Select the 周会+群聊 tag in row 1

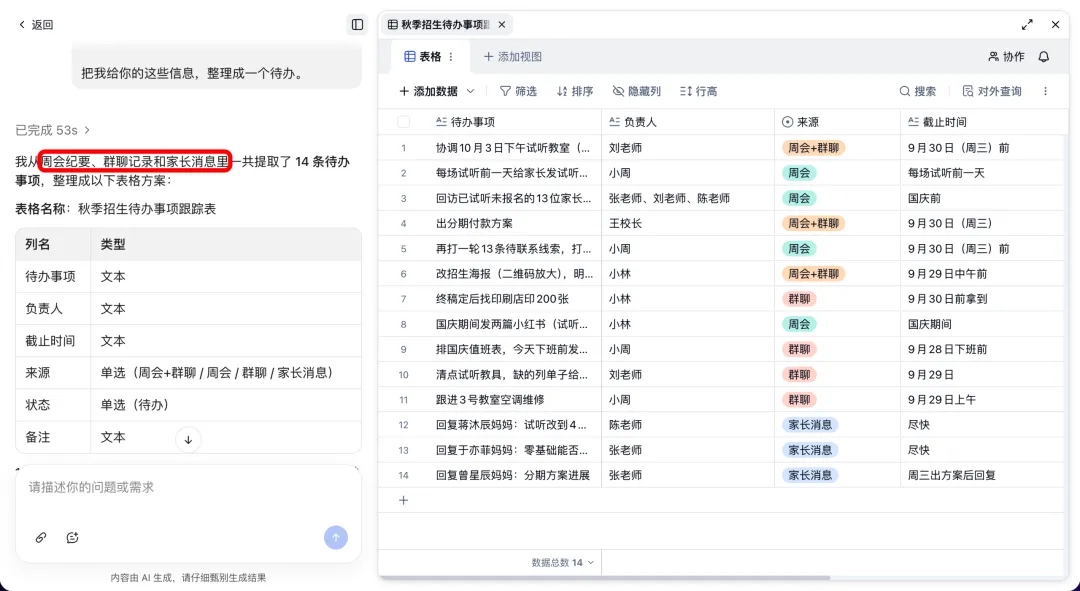813,148
